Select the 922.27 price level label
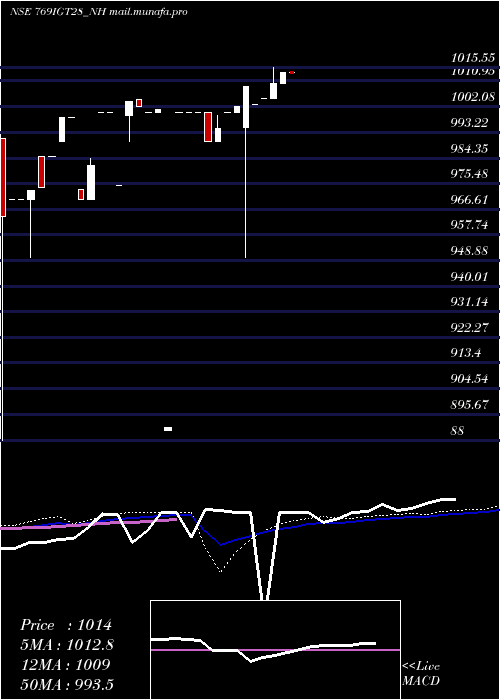500x700 pixels. coord(470,328)
